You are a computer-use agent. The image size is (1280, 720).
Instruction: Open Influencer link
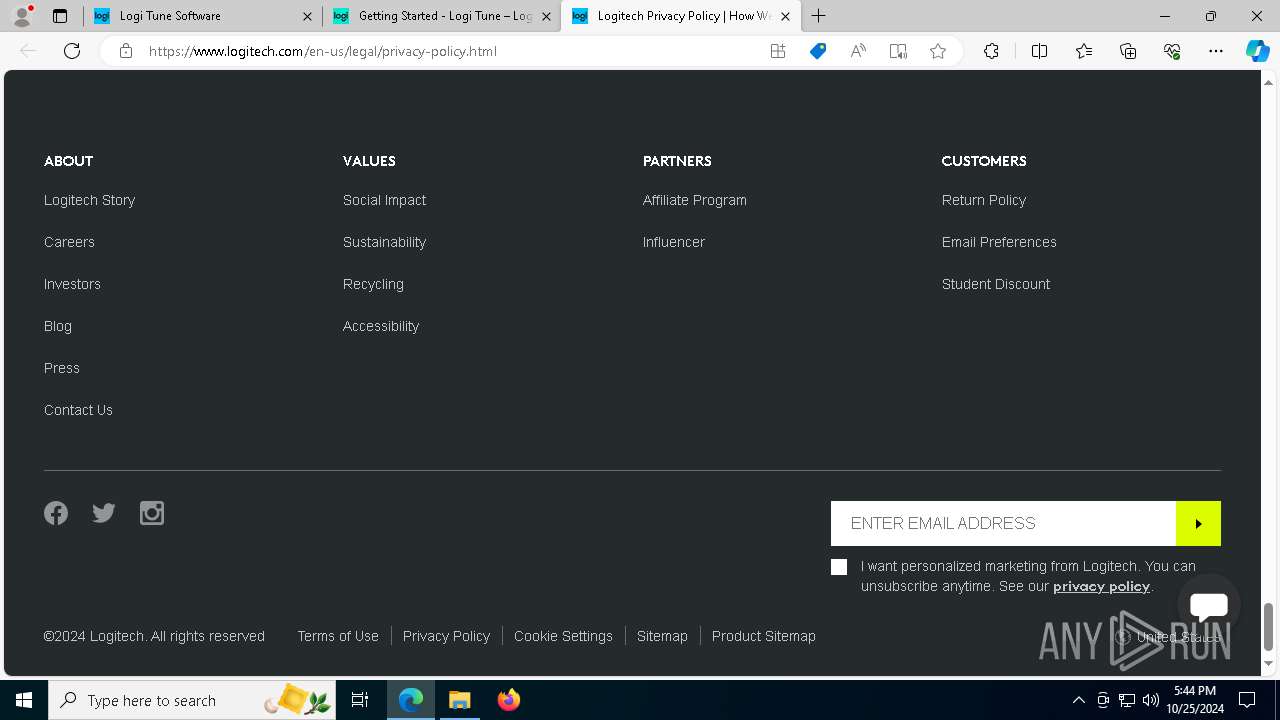click(674, 242)
